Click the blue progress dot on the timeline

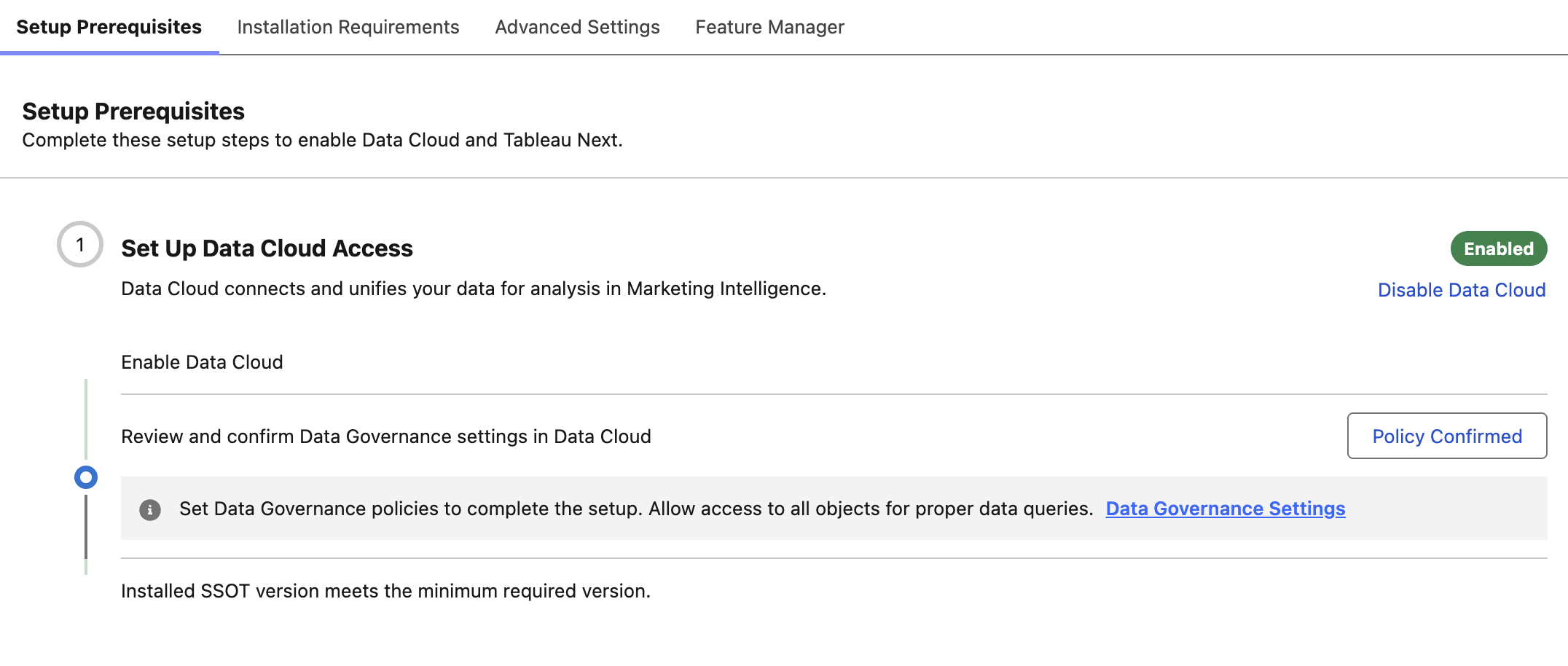87,477
